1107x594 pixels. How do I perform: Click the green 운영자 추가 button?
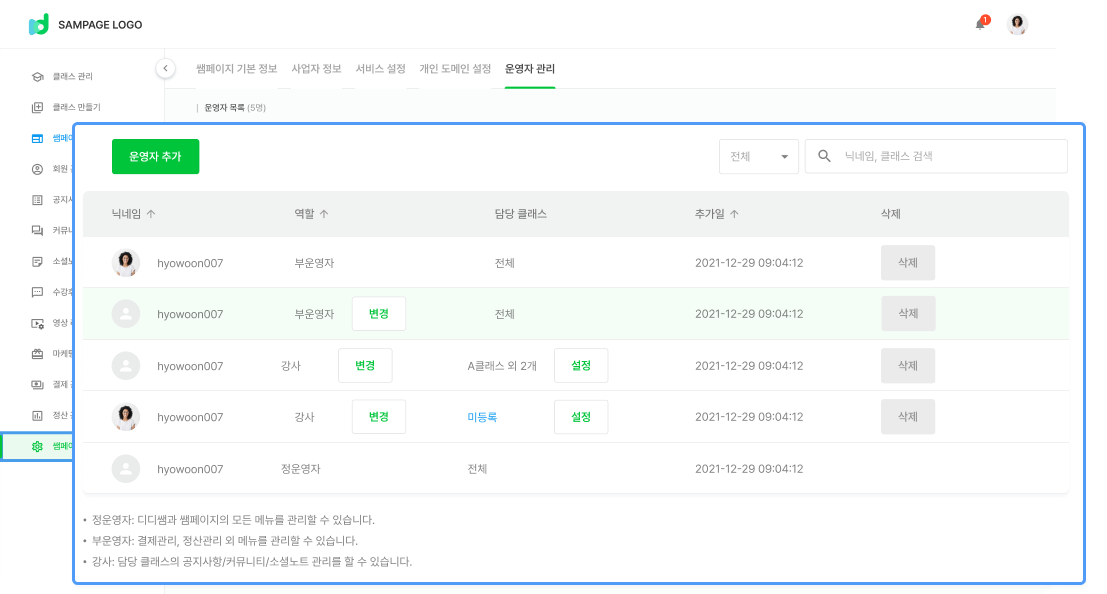tap(155, 156)
